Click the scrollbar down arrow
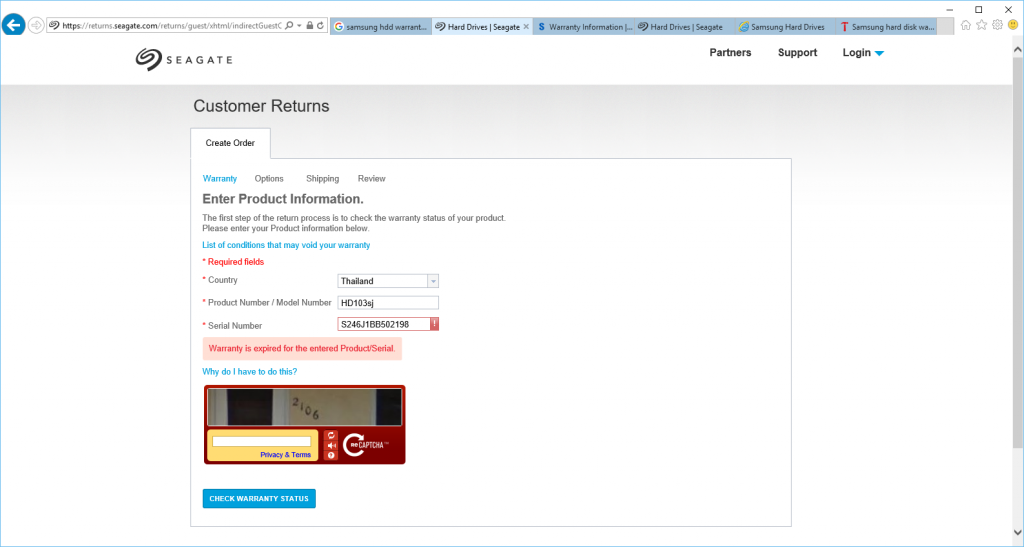The width and height of the screenshot is (1024, 547). [1017, 533]
